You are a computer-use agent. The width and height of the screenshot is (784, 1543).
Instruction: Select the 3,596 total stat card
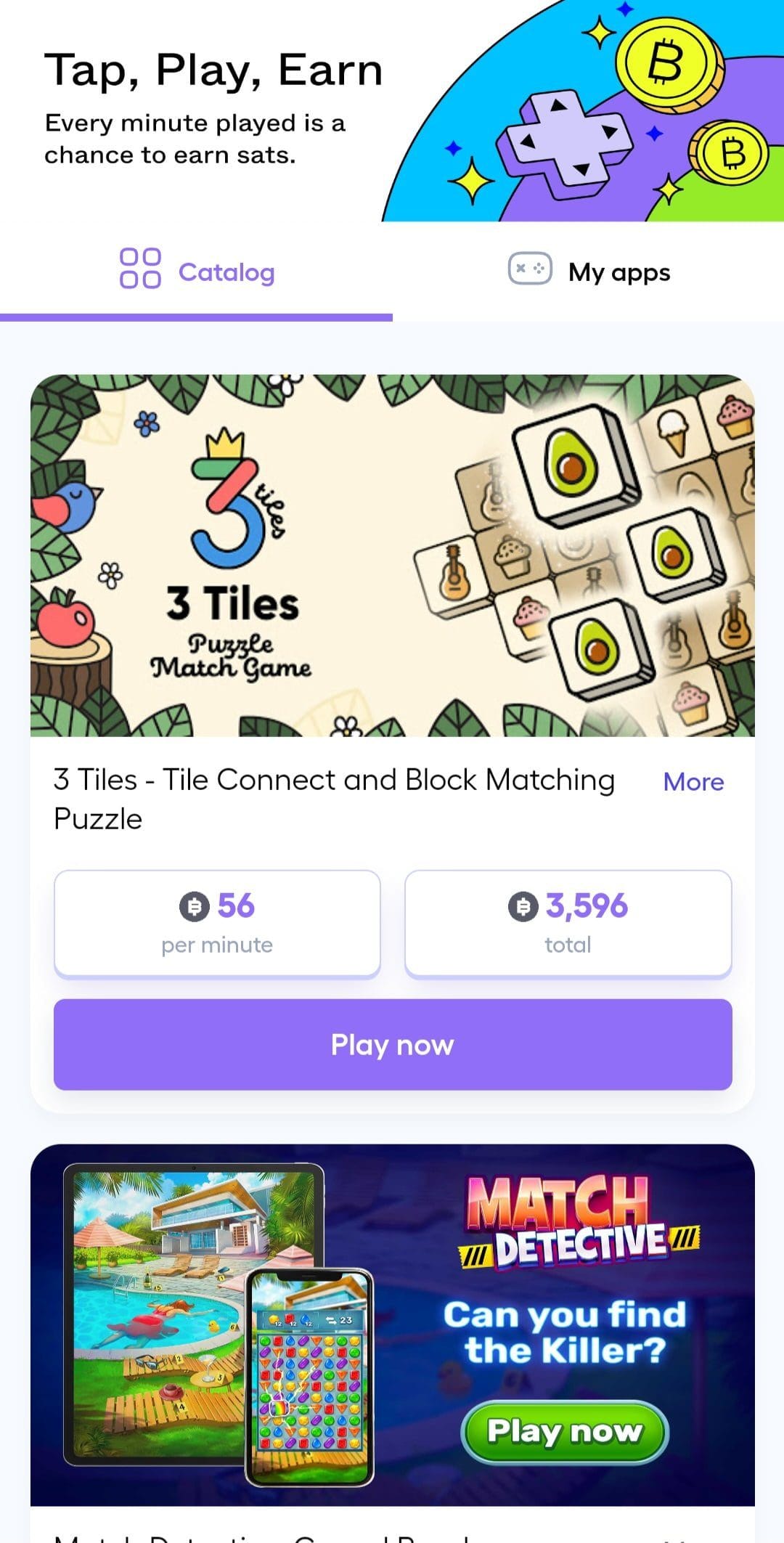tap(568, 924)
